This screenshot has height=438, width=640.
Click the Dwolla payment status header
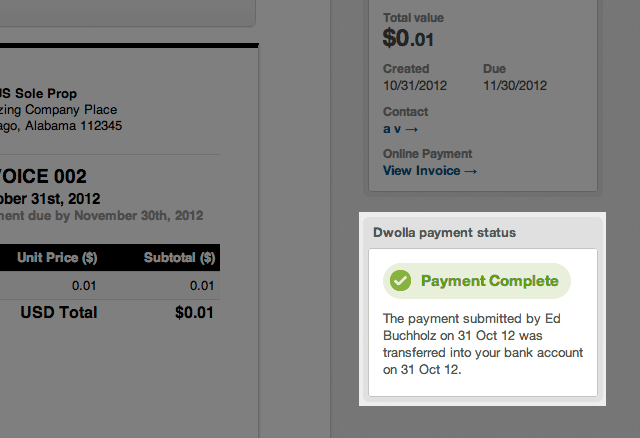coord(444,233)
